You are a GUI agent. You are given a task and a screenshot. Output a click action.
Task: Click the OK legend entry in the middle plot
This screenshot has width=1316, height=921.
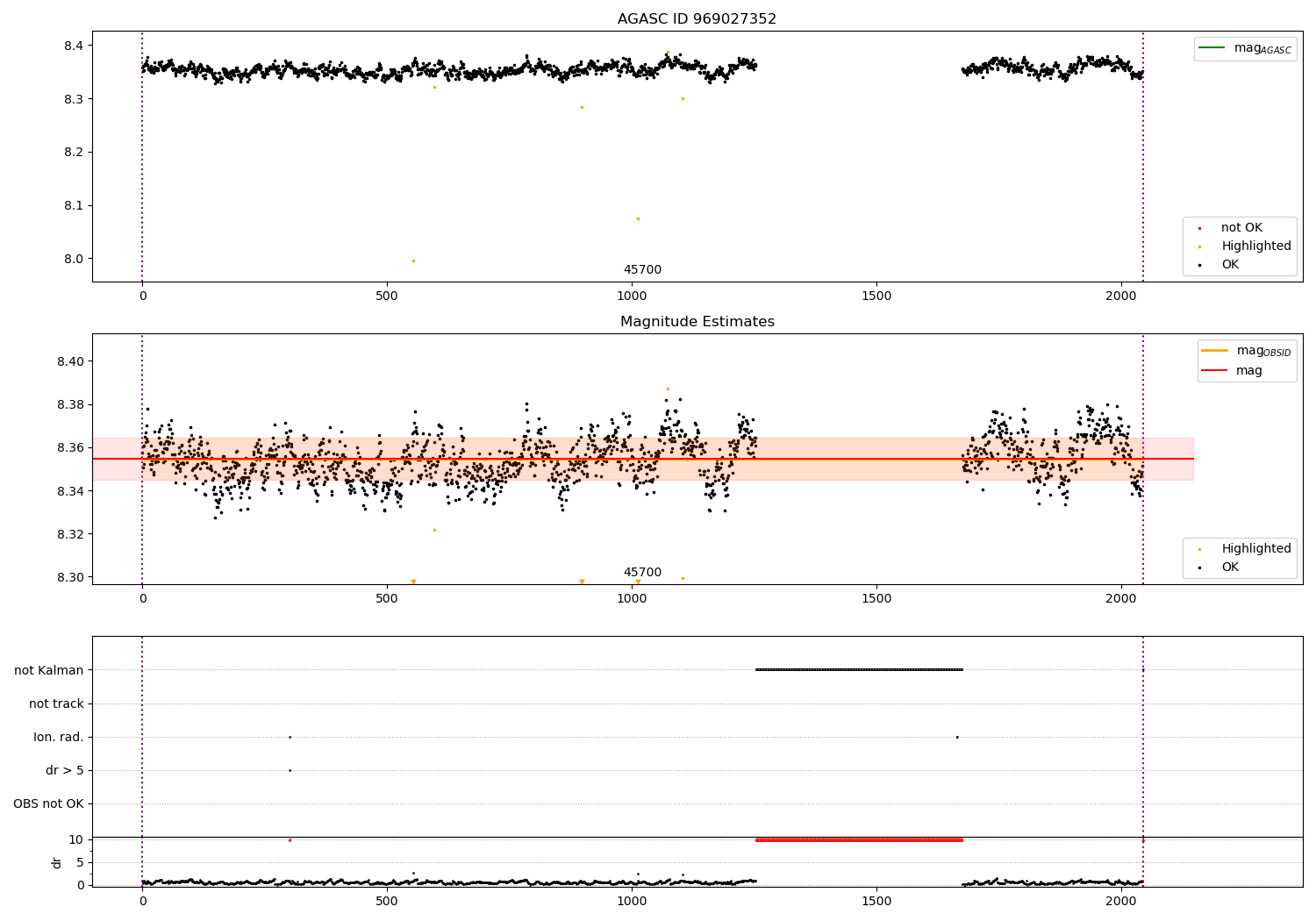pyautogui.click(x=1219, y=567)
